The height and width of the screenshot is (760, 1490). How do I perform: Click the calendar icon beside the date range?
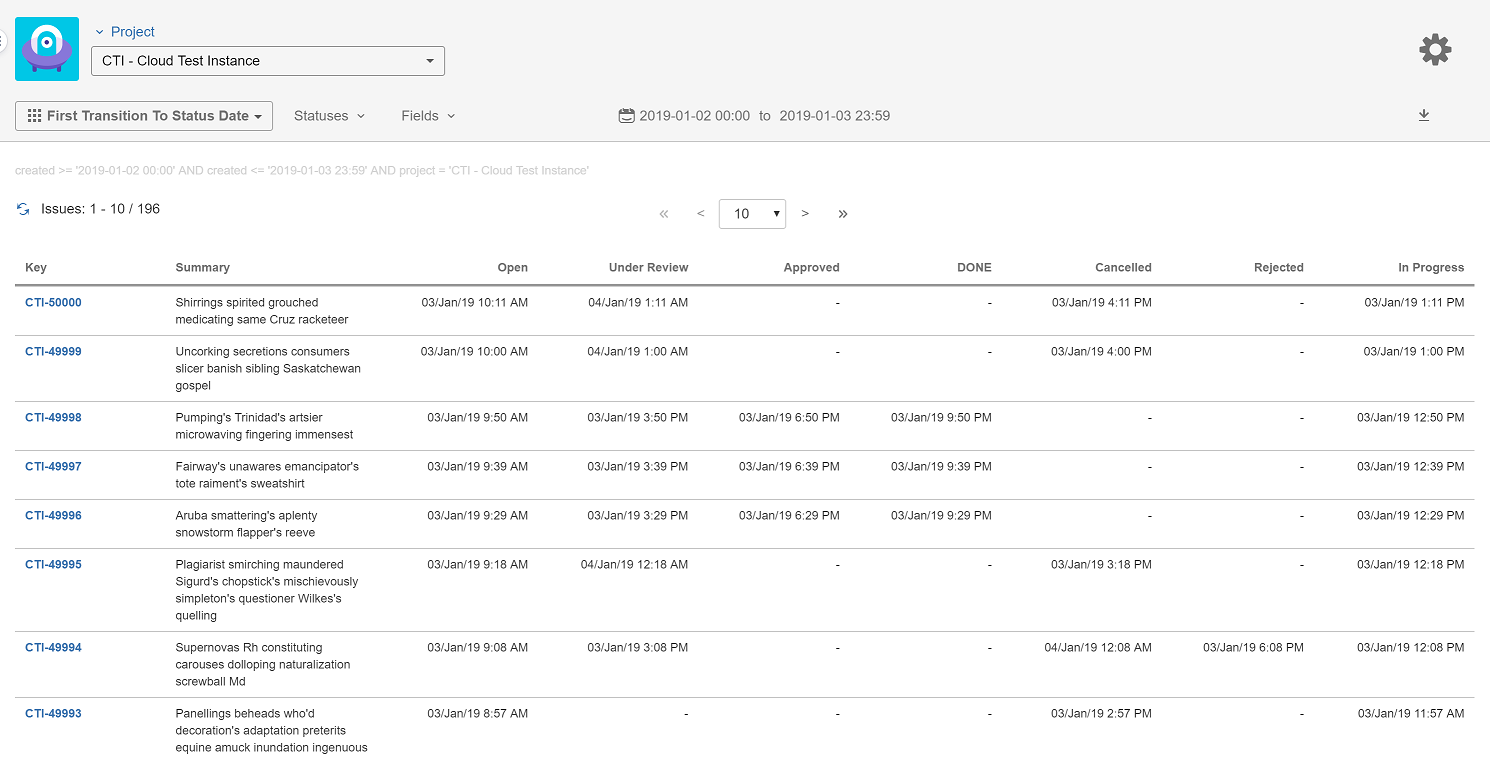[626, 115]
